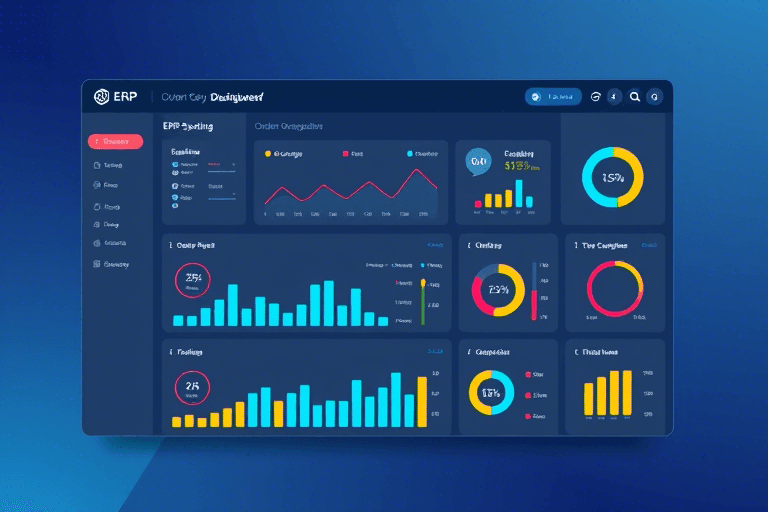Click the large cyan and yellow donut chart
Image resolution: width=768 pixels, height=512 pixels.
pyautogui.click(x=612, y=177)
